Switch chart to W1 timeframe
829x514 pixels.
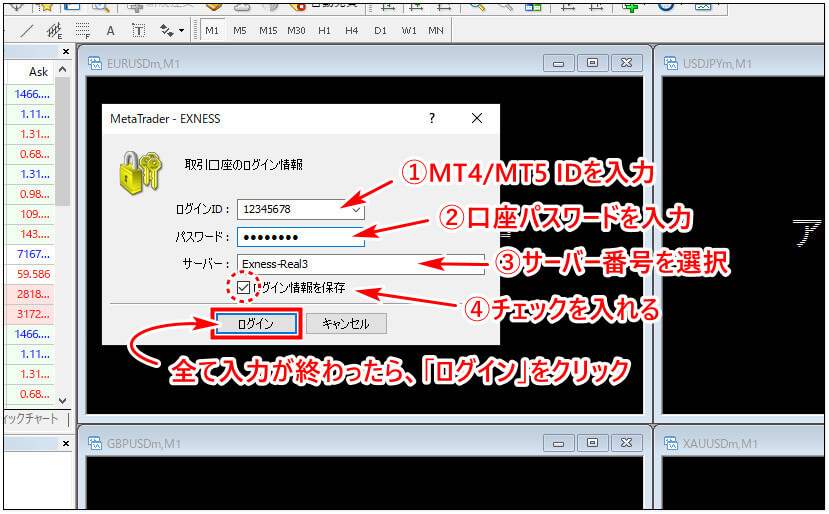[x=409, y=31]
